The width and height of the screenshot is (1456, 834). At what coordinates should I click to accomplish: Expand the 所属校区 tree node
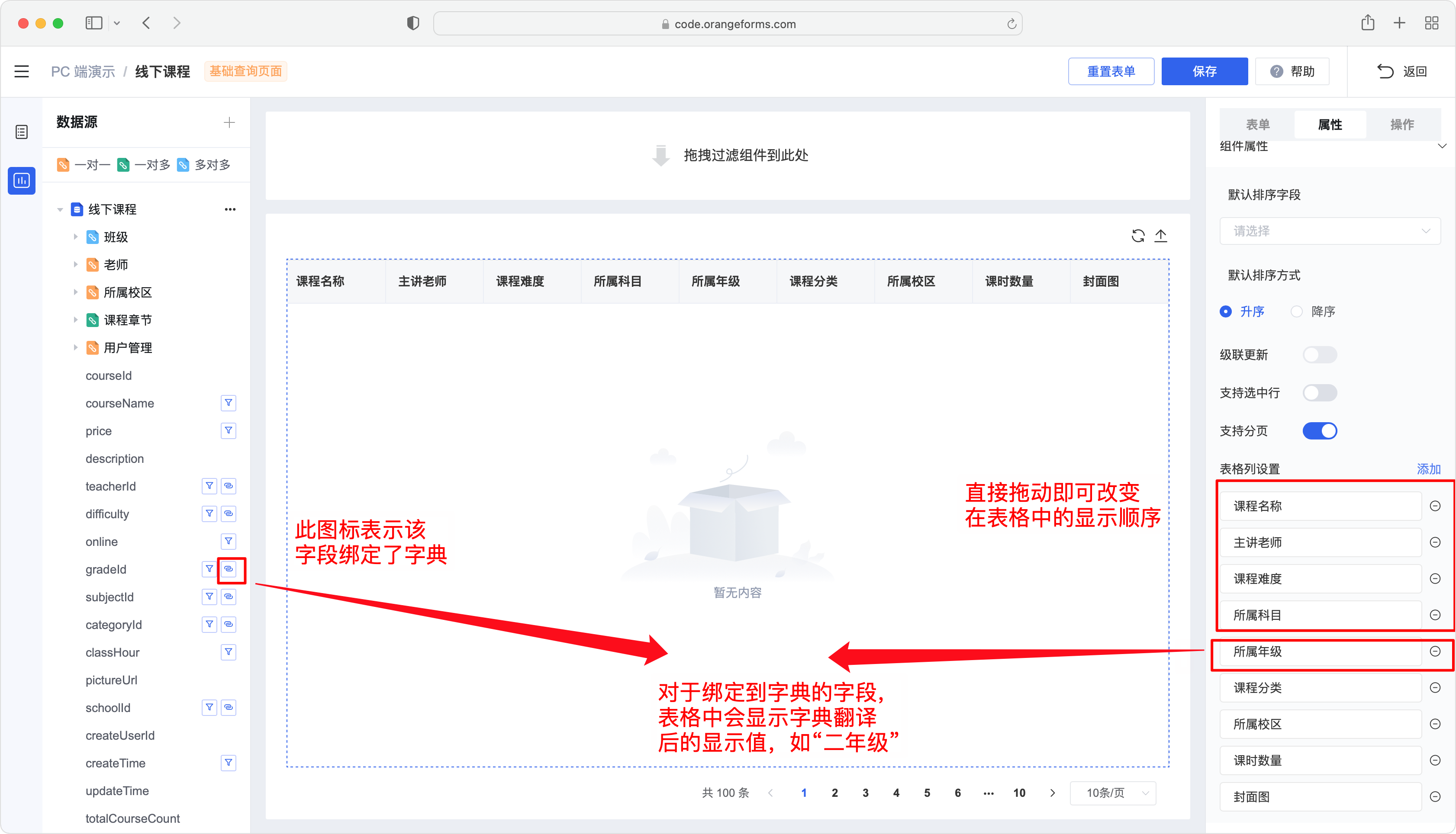(75, 293)
